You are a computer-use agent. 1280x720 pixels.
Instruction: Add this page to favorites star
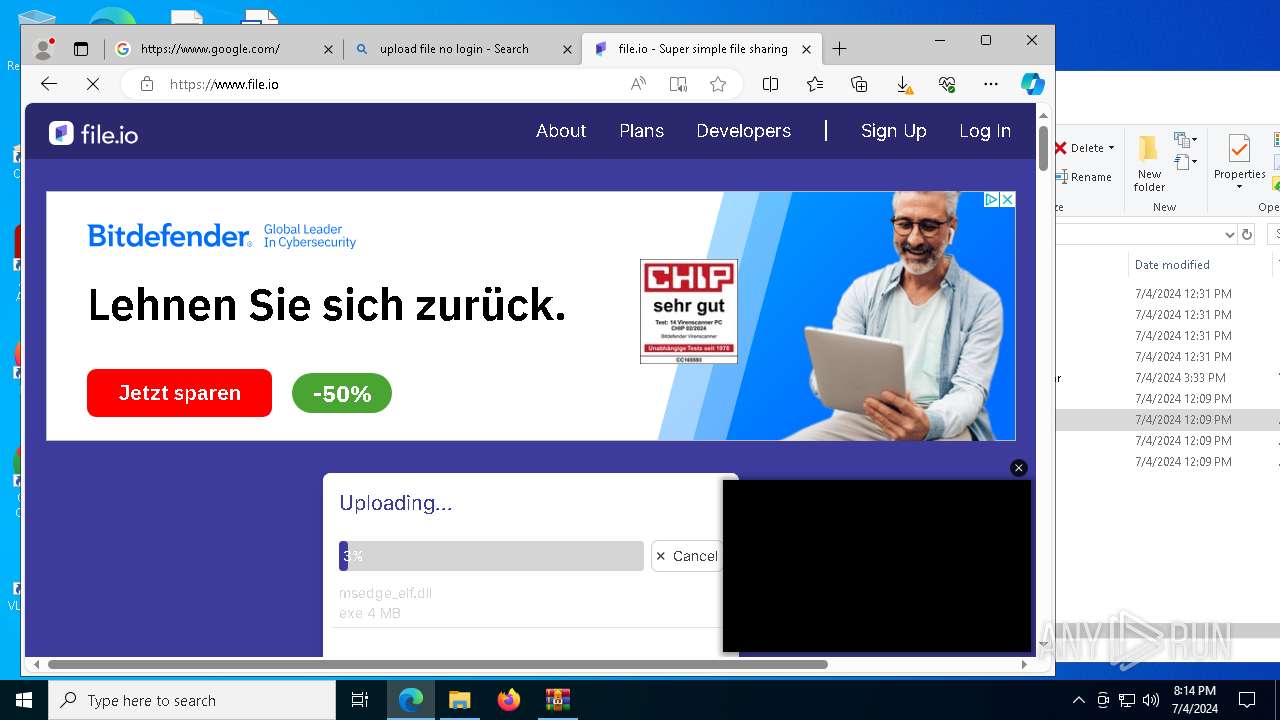click(718, 85)
